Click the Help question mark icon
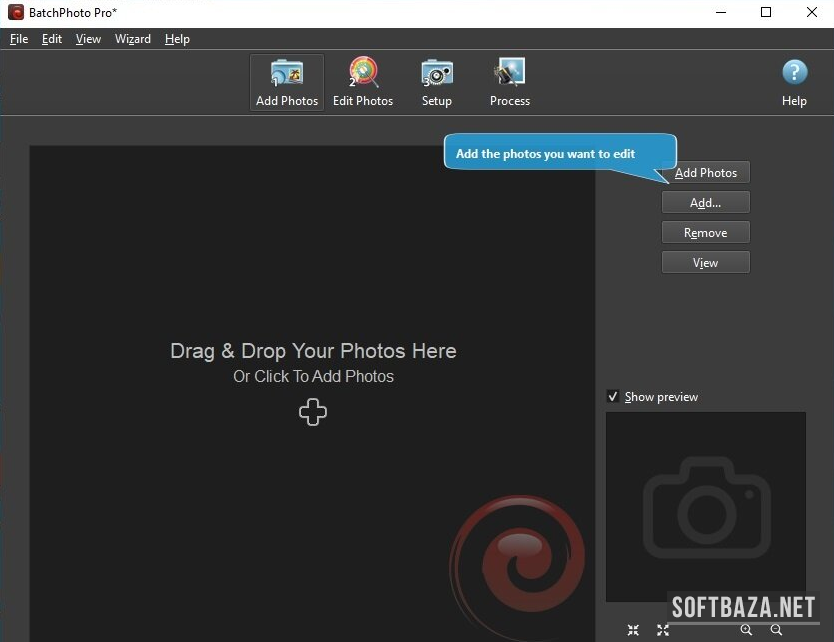 pos(794,82)
